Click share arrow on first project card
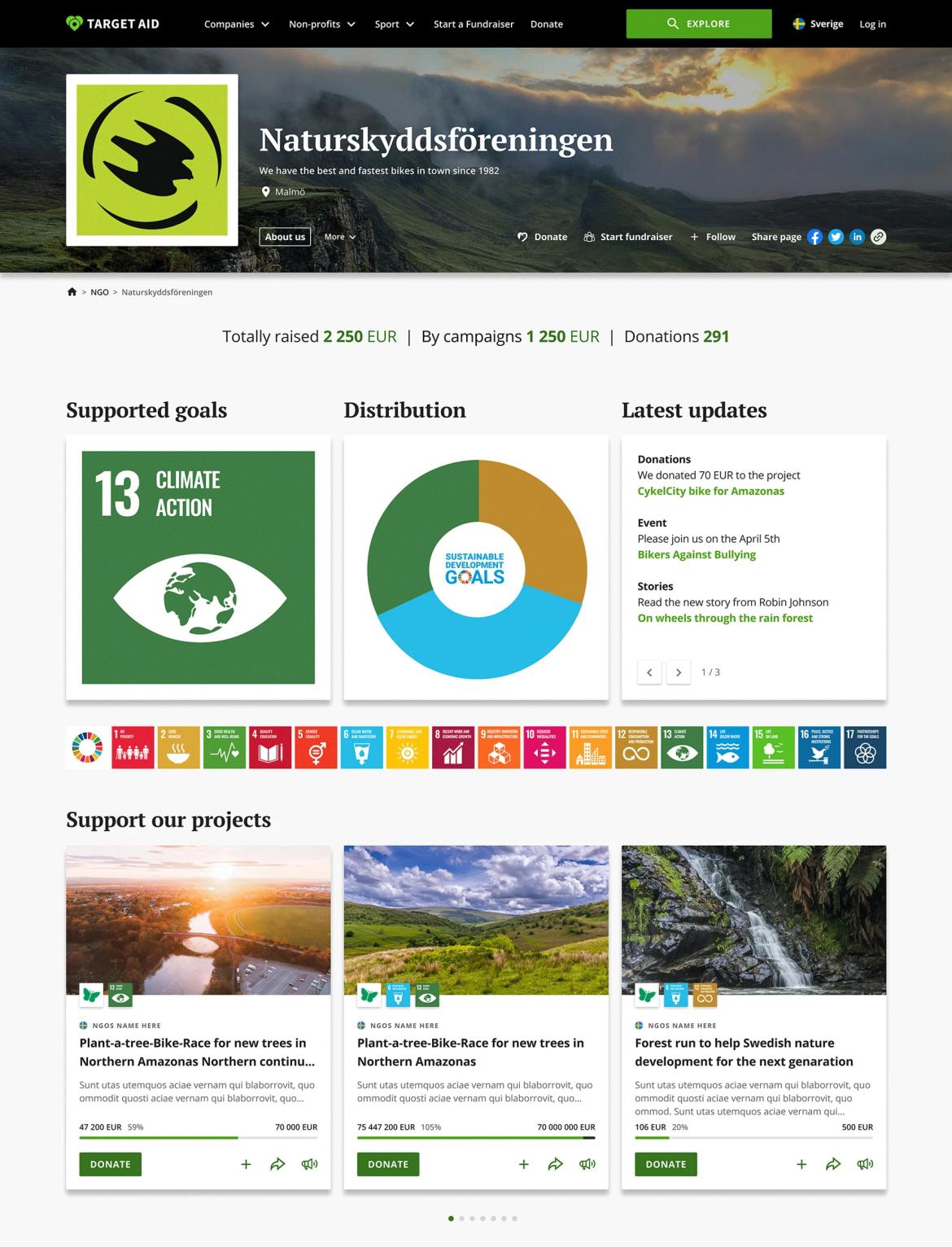 coord(277,1164)
